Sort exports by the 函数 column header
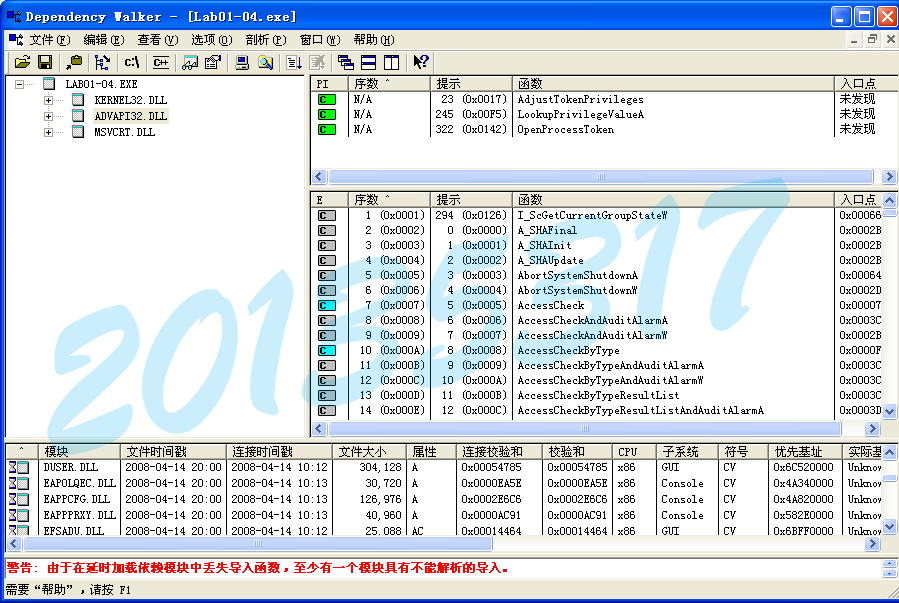The image size is (899, 603). [x=600, y=199]
